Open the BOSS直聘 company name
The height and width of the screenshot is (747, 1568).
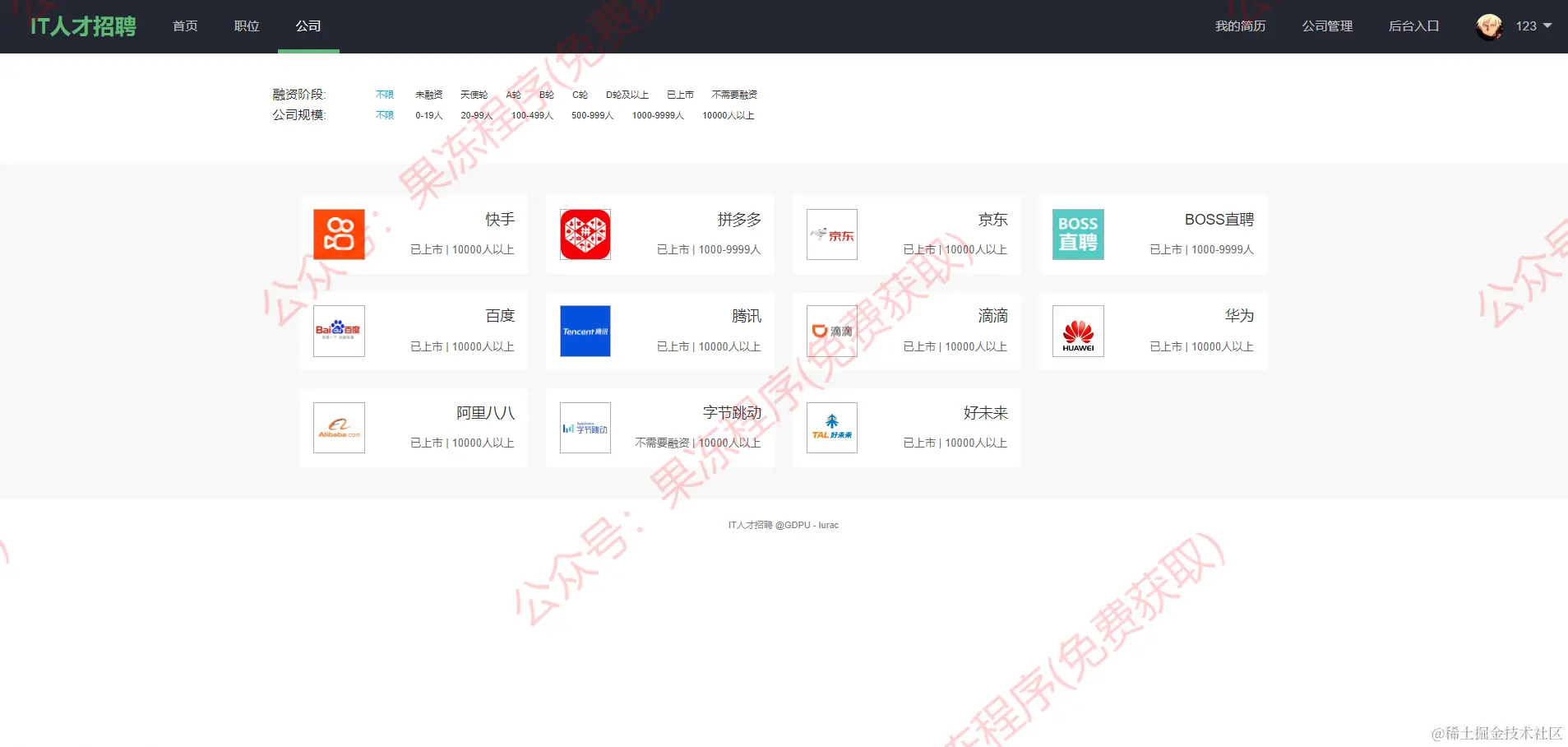click(x=1219, y=220)
